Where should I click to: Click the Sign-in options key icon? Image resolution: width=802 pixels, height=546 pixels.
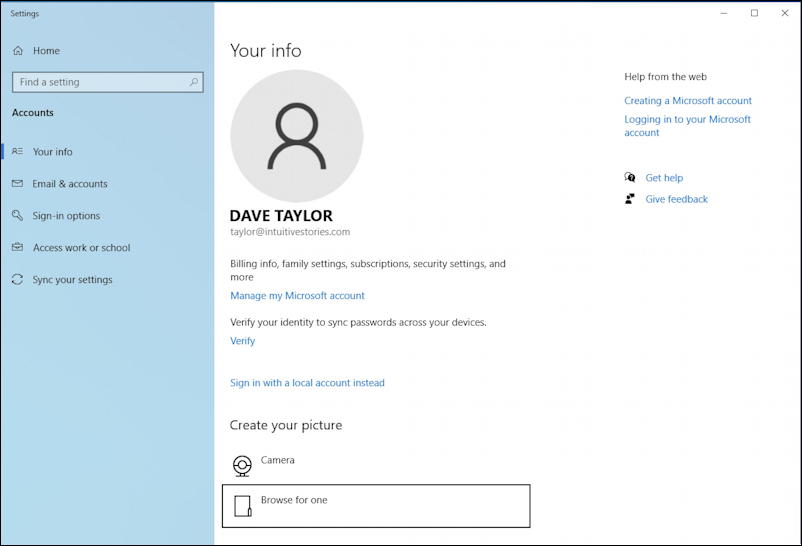coord(18,216)
